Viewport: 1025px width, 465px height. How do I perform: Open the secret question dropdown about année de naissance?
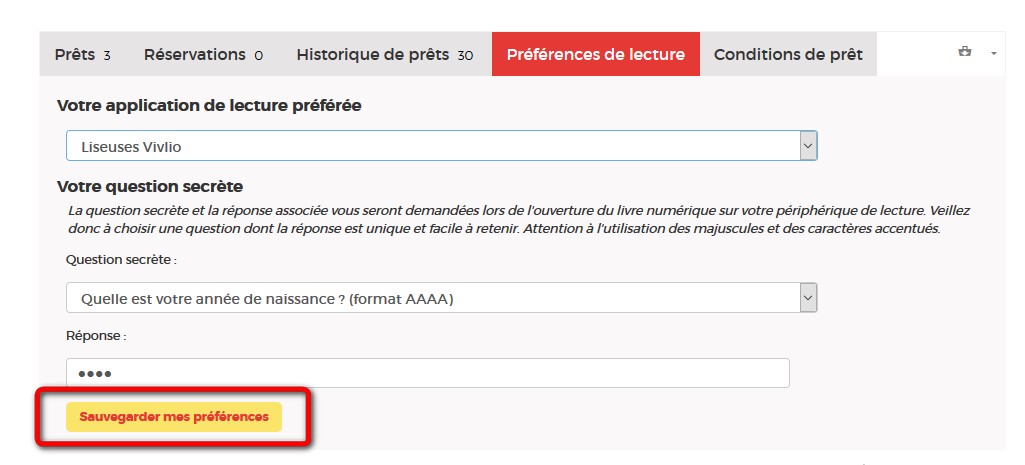click(432, 298)
